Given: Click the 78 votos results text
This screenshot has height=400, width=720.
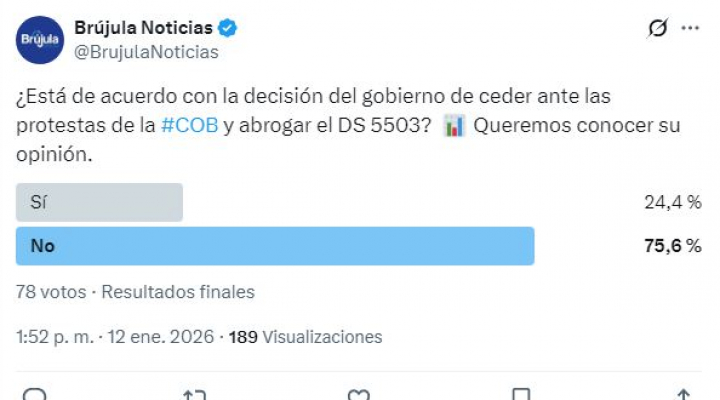Looking at the screenshot, I should pyautogui.click(x=50, y=292).
